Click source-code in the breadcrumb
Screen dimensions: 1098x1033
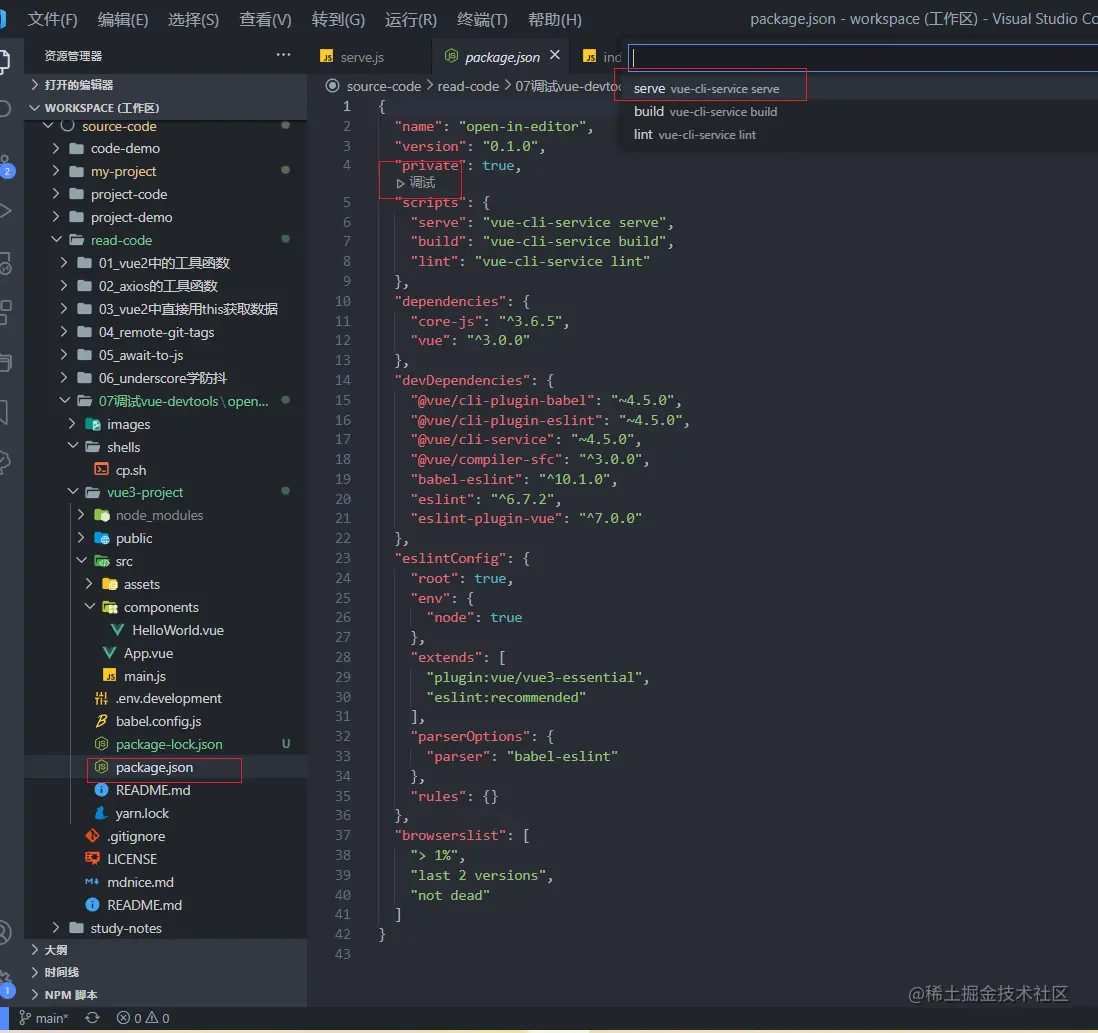(384, 86)
